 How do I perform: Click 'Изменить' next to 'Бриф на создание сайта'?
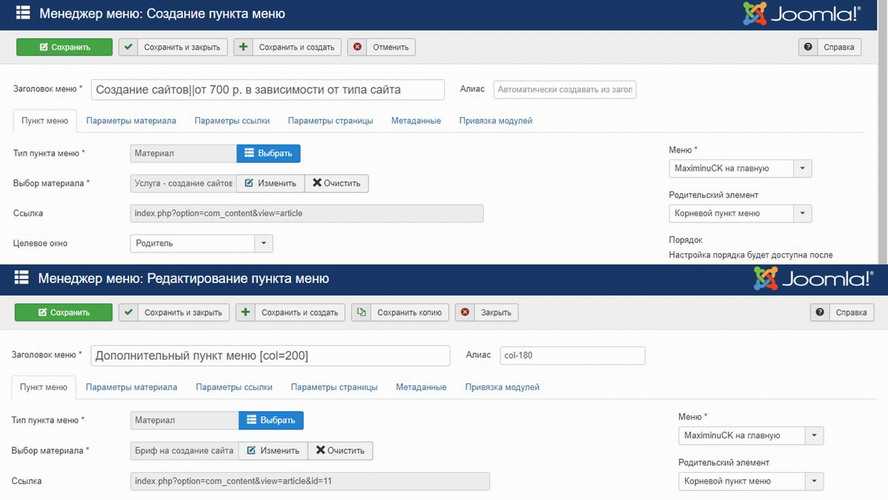point(272,451)
